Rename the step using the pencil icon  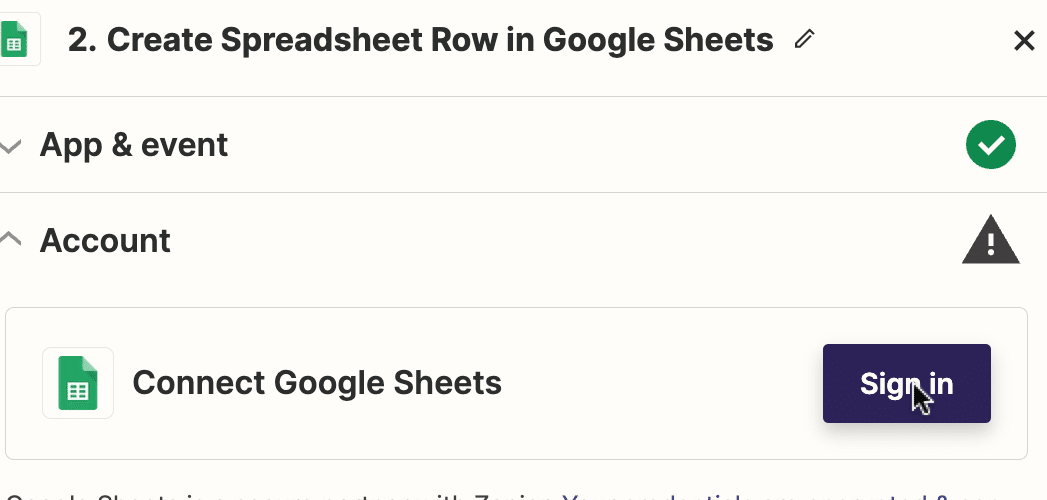pos(805,39)
